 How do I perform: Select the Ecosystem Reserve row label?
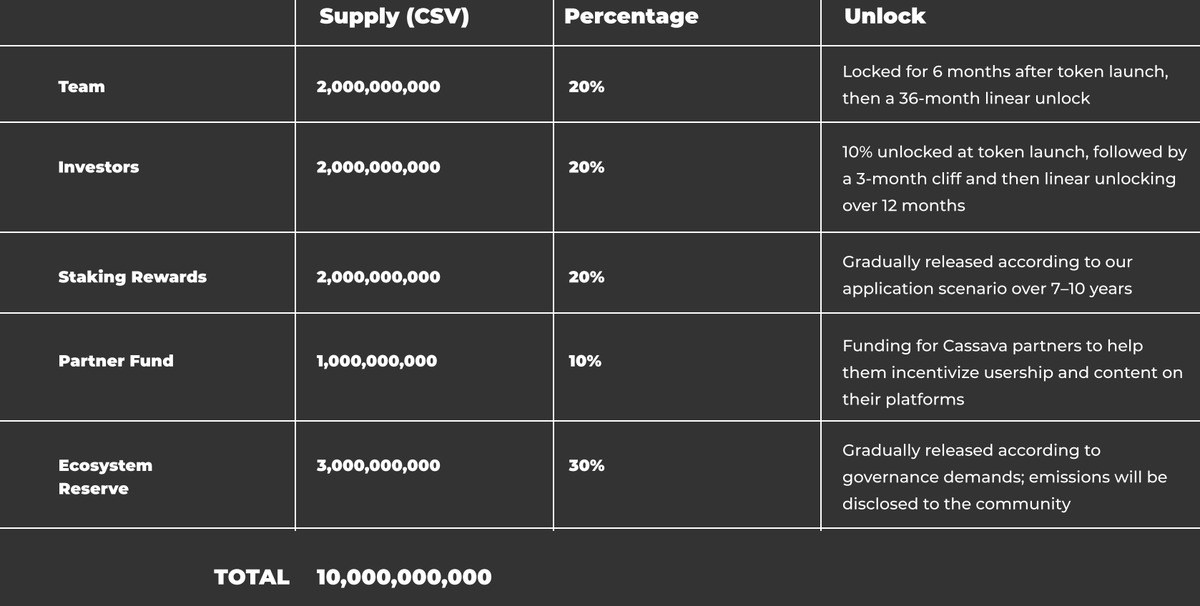pos(105,477)
